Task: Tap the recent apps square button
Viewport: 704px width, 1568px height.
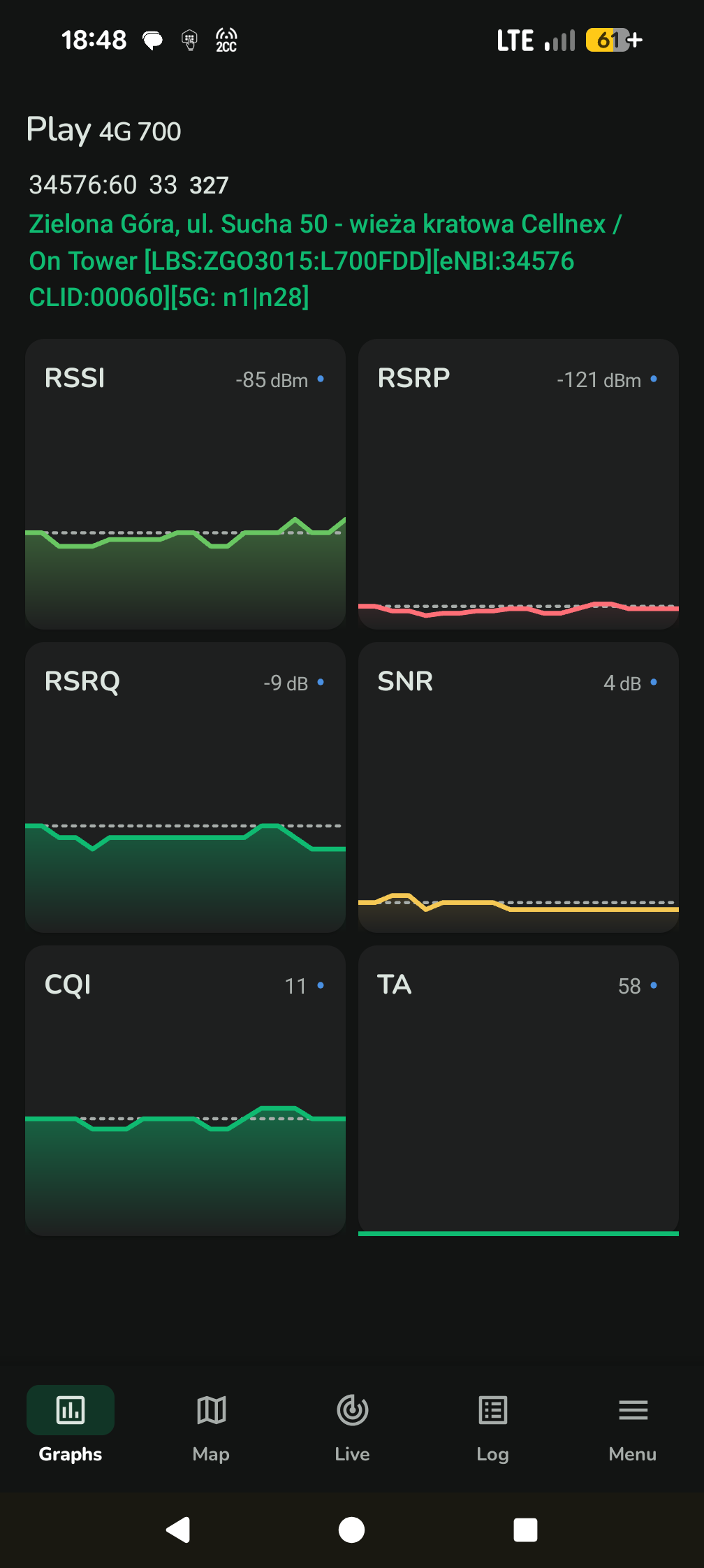Action: tap(525, 1530)
